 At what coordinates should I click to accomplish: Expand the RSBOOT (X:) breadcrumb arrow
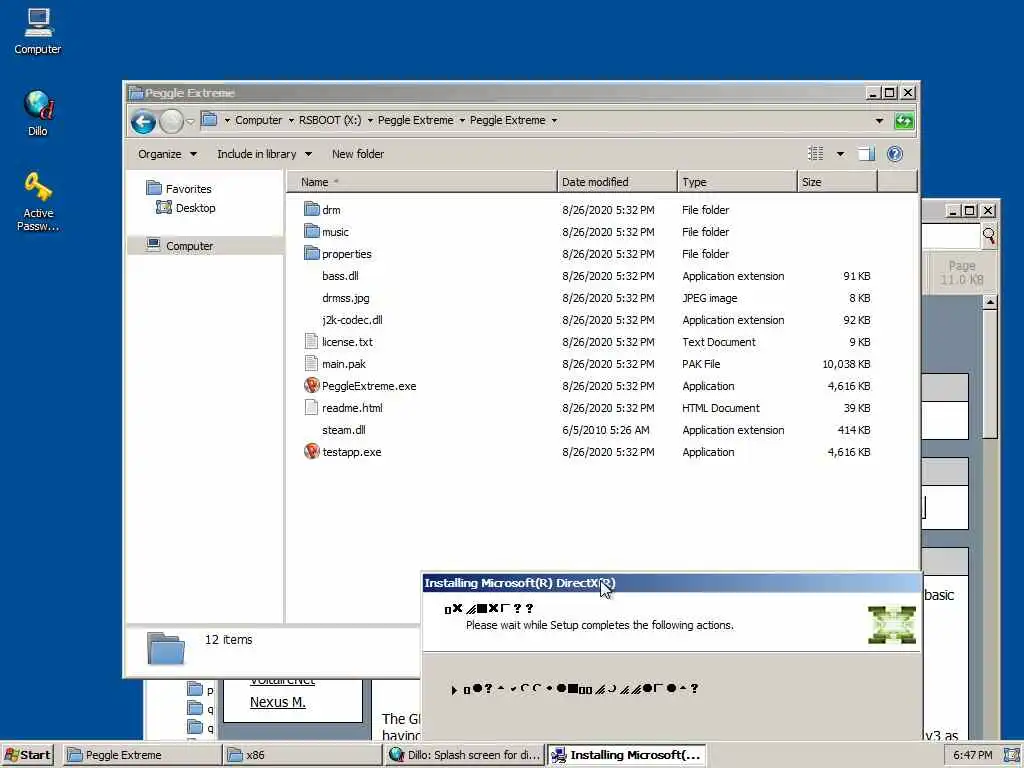click(370, 121)
